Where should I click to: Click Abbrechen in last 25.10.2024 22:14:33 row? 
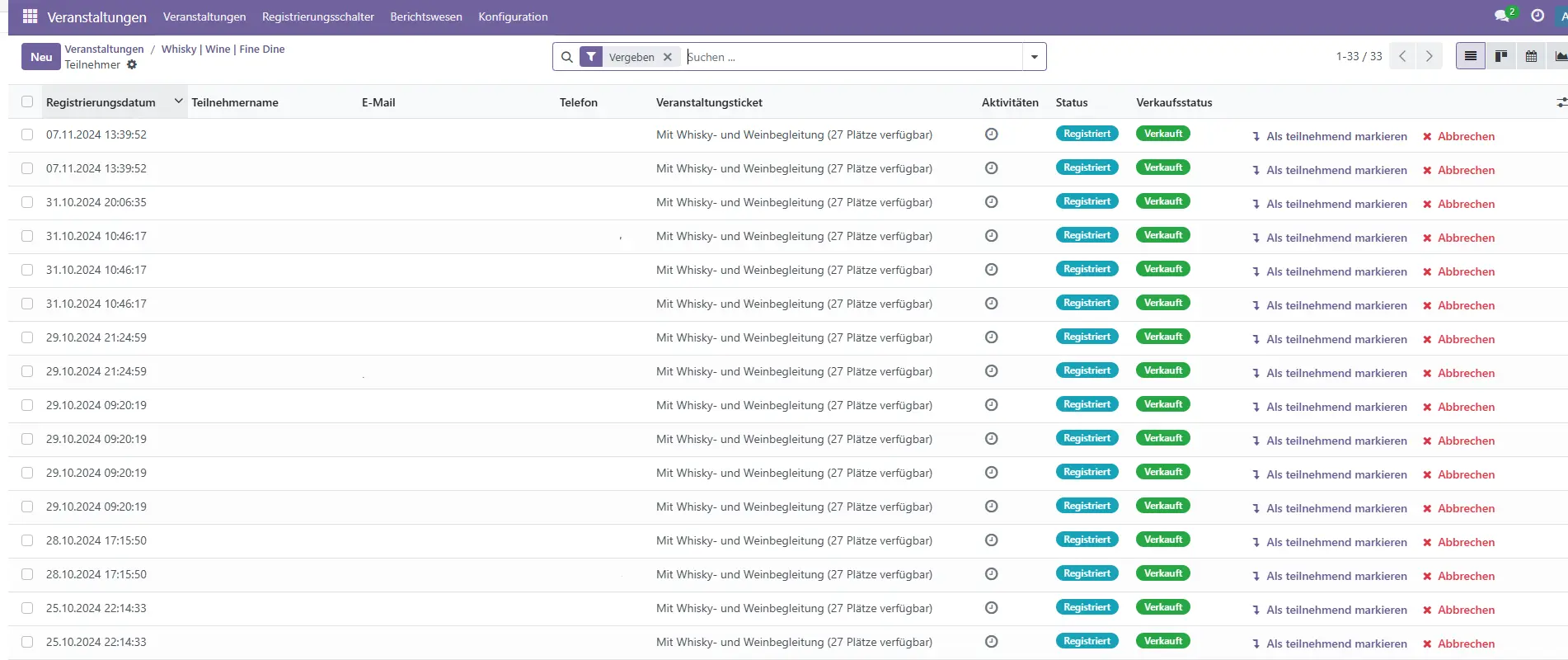(1458, 643)
